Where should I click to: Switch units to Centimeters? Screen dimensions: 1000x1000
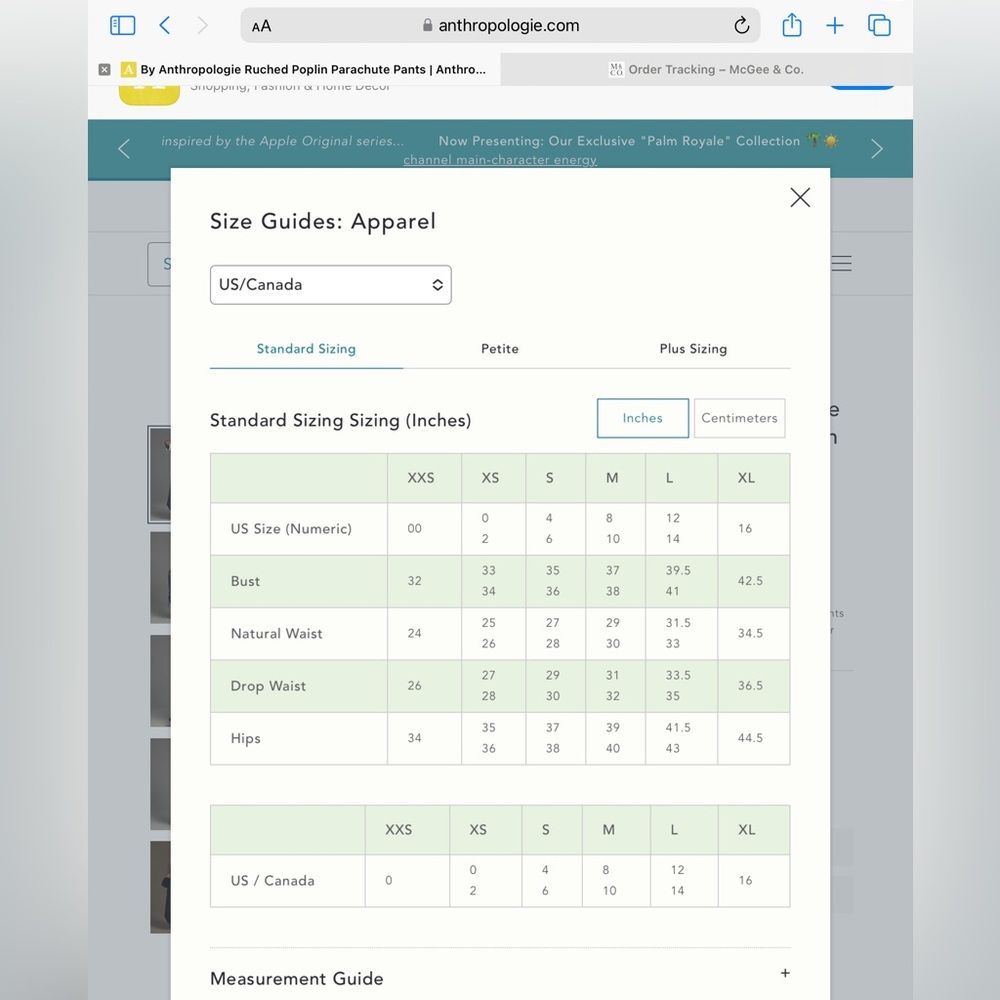click(739, 418)
